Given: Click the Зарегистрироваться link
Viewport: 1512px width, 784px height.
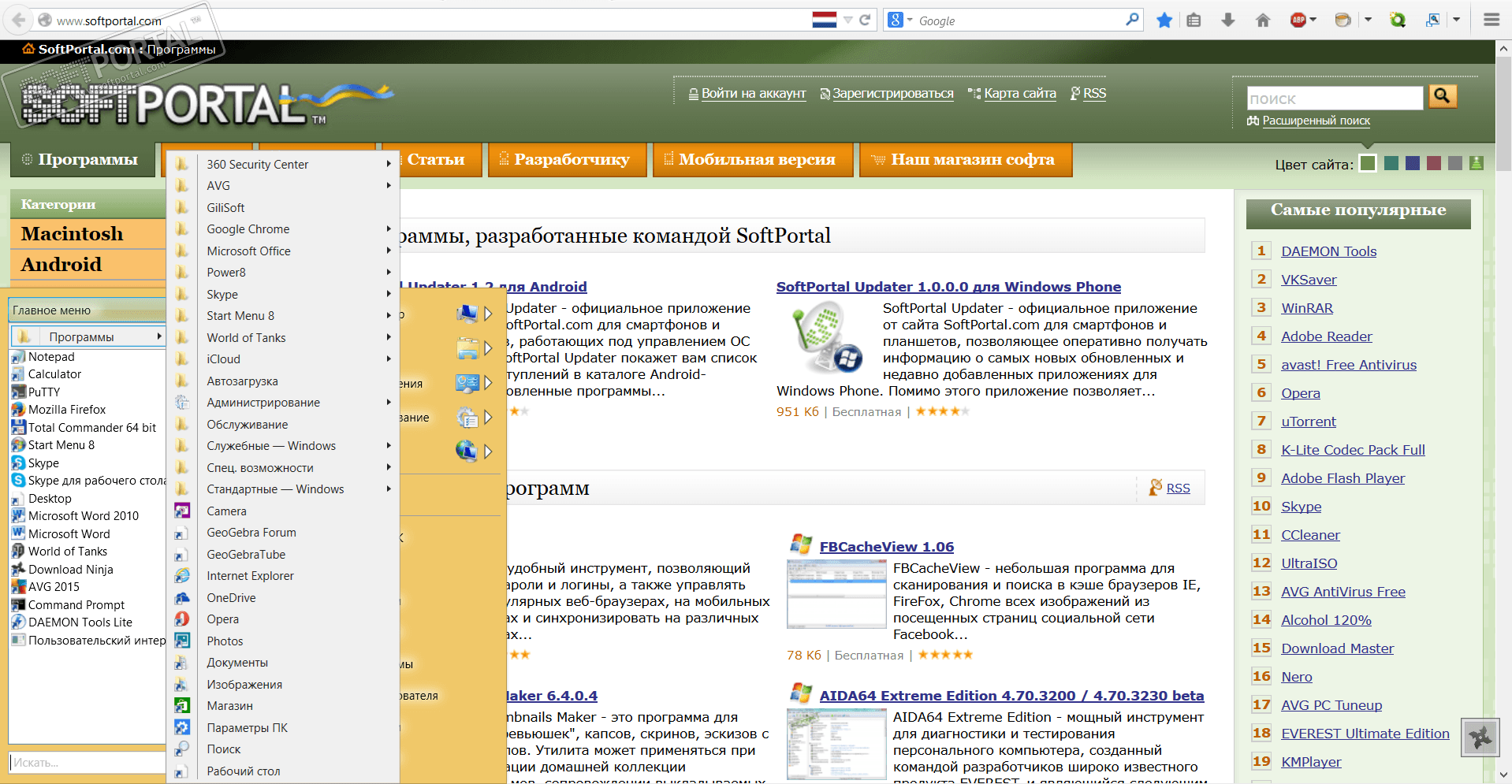Looking at the screenshot, I should 893,94.
